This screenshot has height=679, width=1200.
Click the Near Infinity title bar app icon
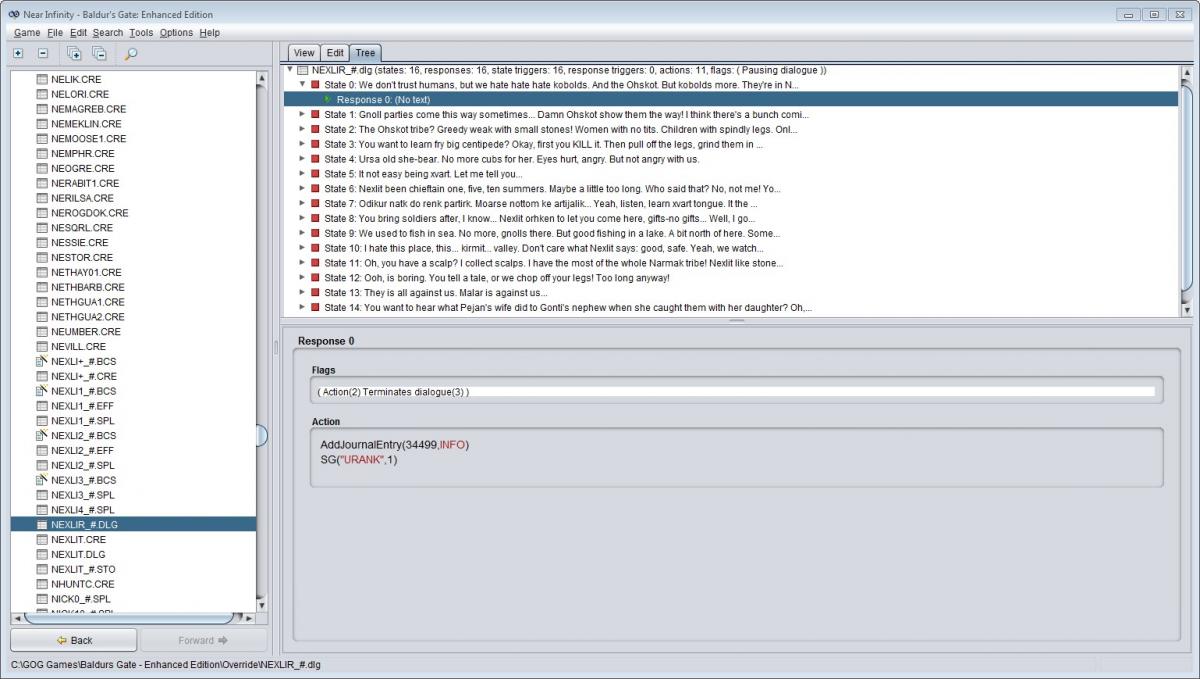14,14
